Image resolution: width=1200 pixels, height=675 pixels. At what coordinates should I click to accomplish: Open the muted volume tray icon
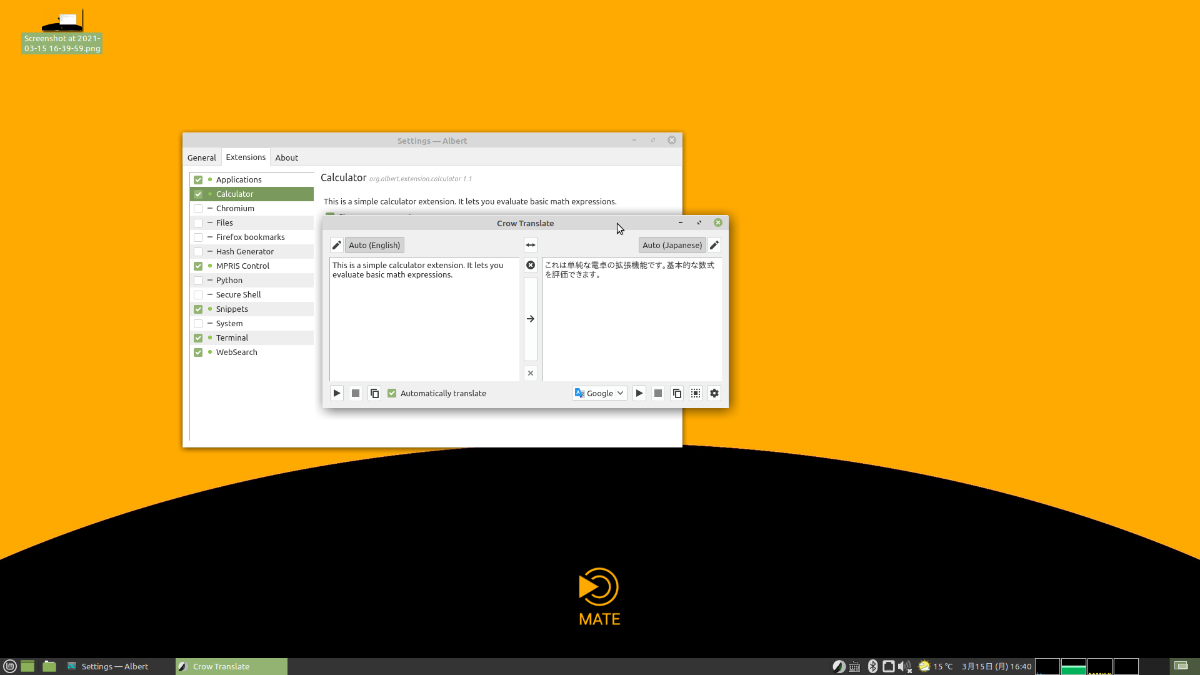tap(904, 666)
